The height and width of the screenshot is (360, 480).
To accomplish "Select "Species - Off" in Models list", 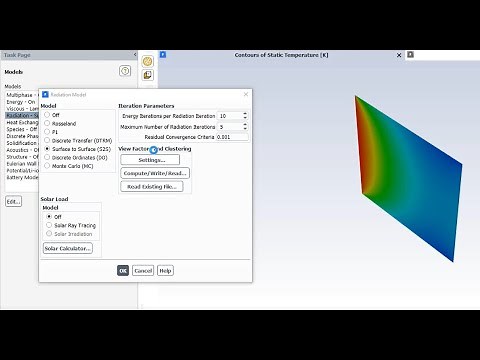I will click(x=22, y=129).
